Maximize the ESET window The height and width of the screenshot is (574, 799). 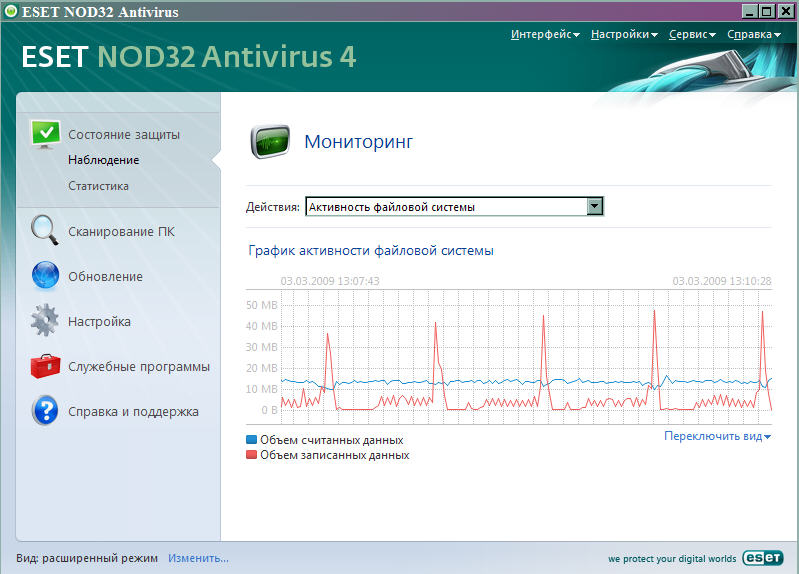point(766,11)
